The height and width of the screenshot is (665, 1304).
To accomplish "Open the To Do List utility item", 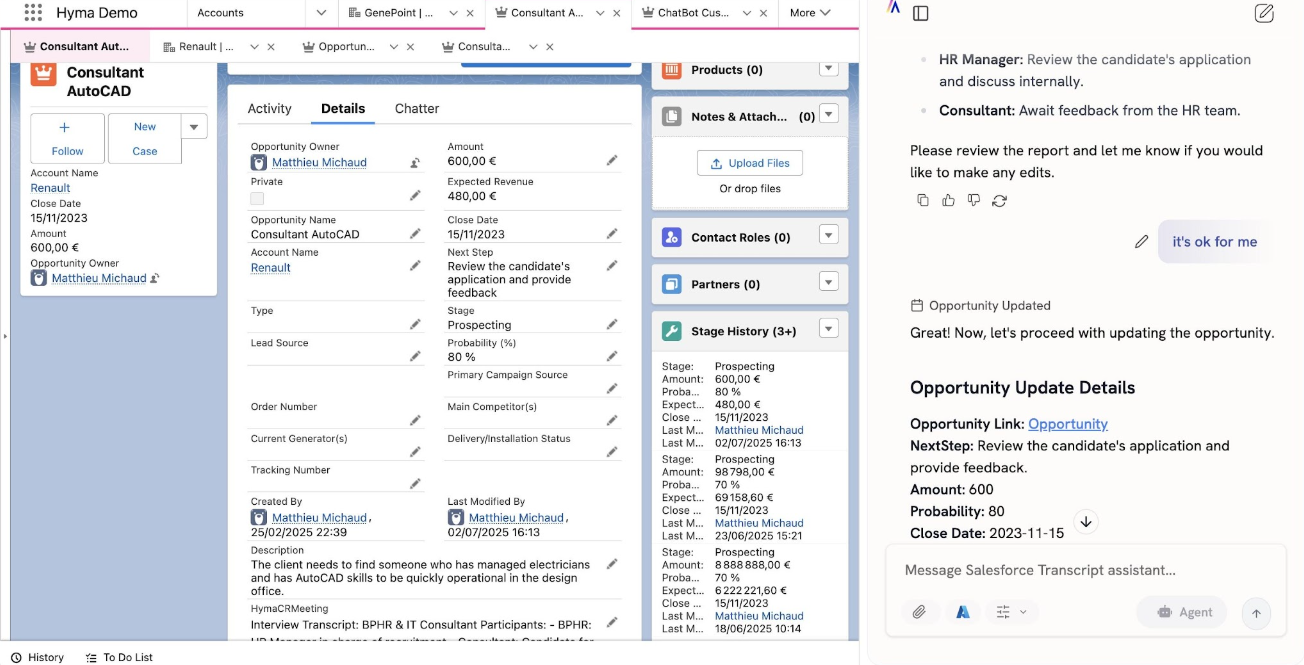I will [119, 657].
